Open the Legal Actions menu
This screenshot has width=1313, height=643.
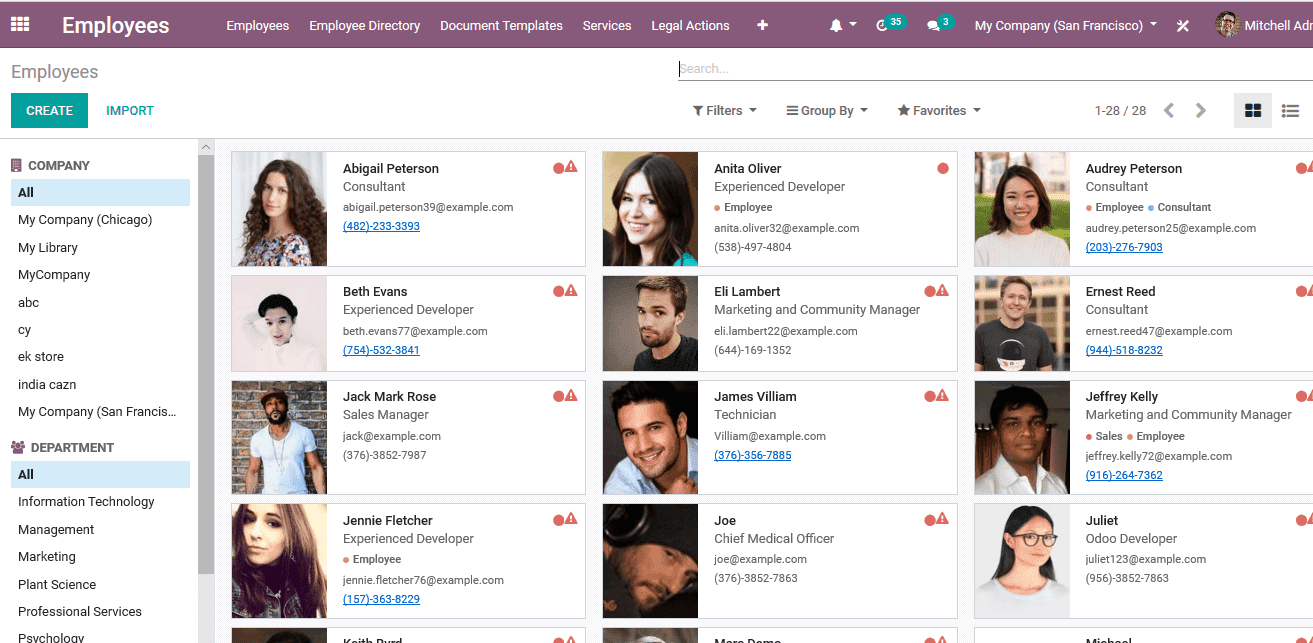(x=690, y=25)
